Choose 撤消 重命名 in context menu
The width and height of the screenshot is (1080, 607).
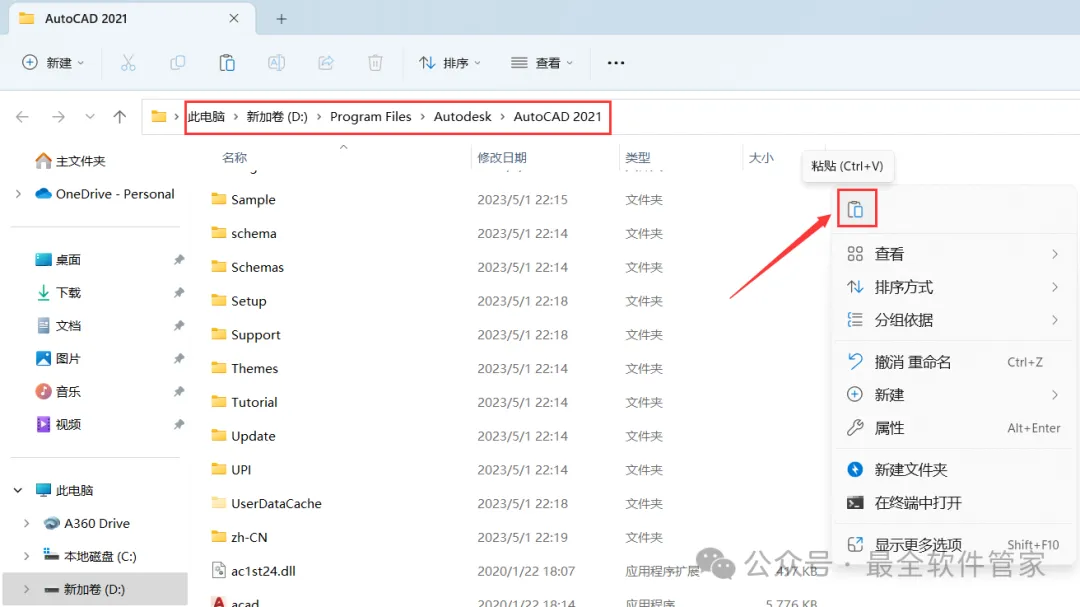[954, 362]
